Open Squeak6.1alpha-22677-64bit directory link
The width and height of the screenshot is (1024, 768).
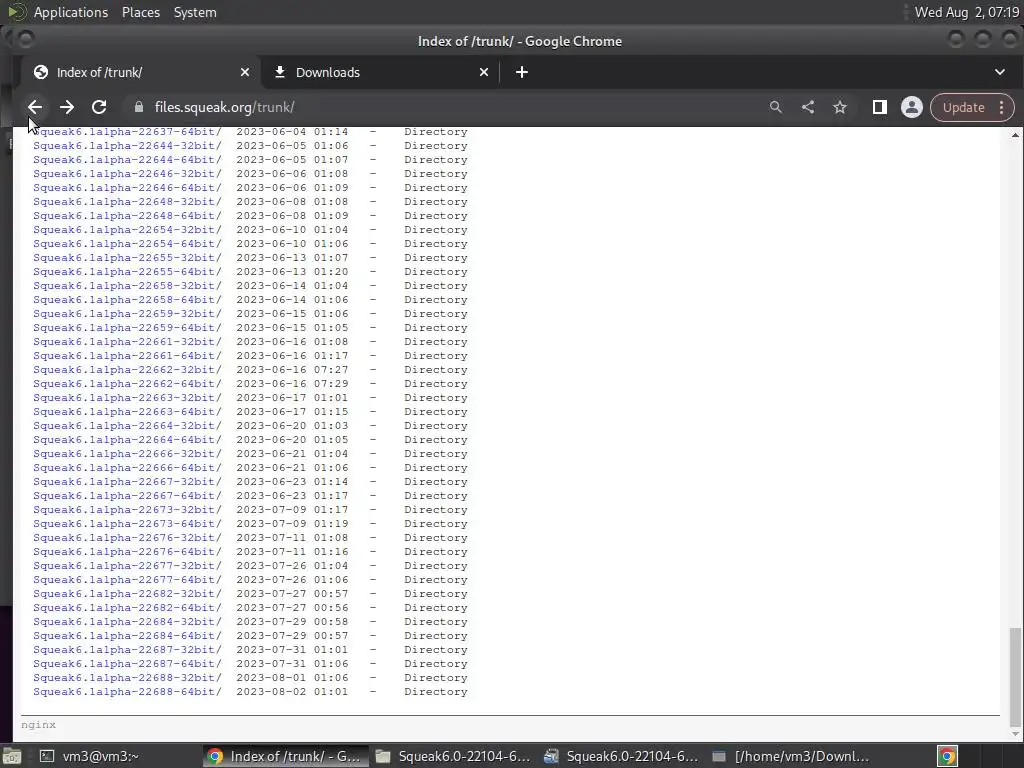pos(127,580)
